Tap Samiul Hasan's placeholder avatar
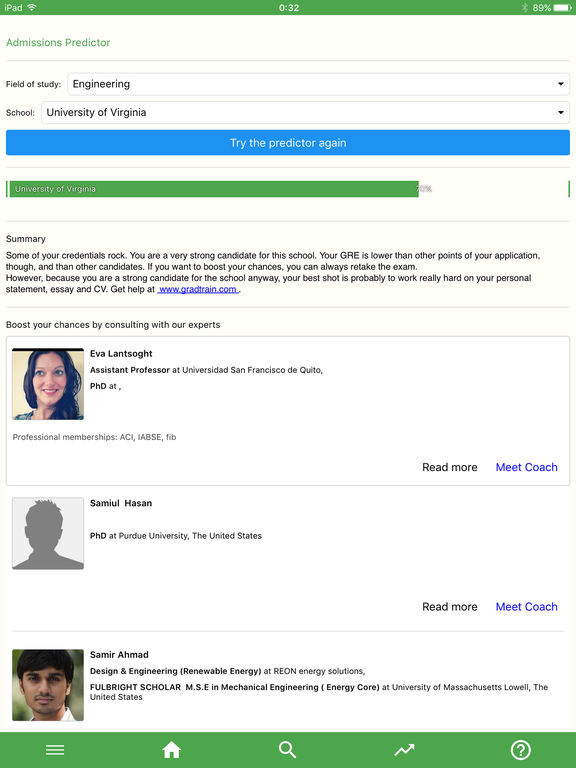The width and height of the screenshot is (576, 768). 48,533
